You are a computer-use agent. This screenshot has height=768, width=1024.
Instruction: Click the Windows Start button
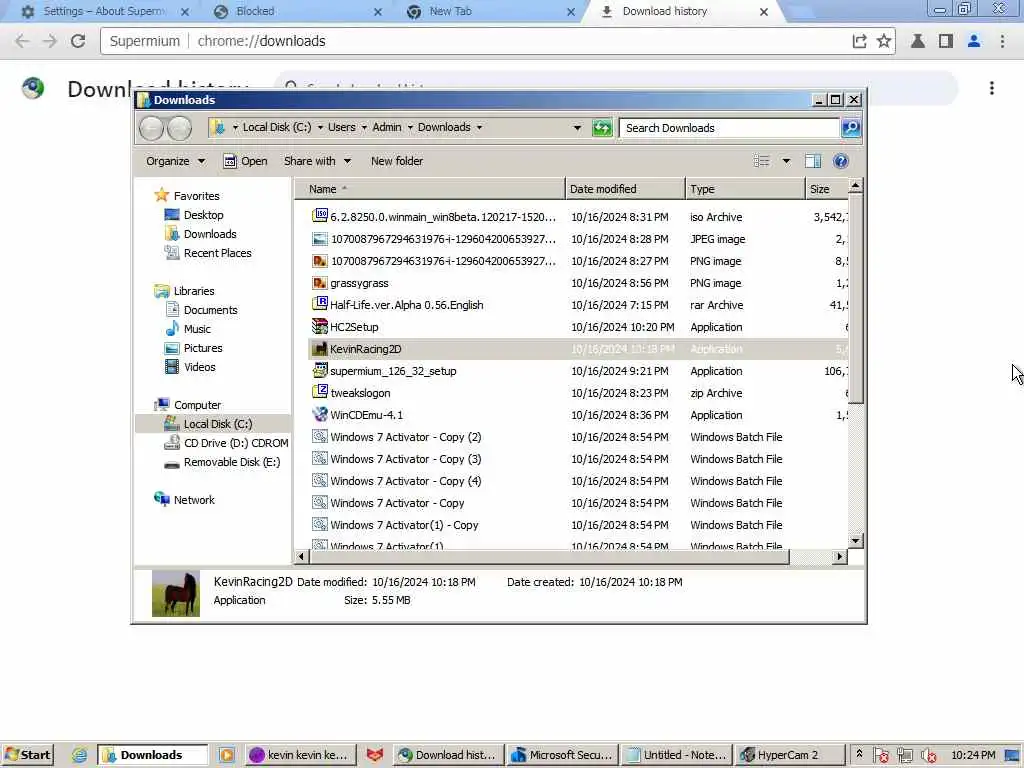(x=27, y=755)
